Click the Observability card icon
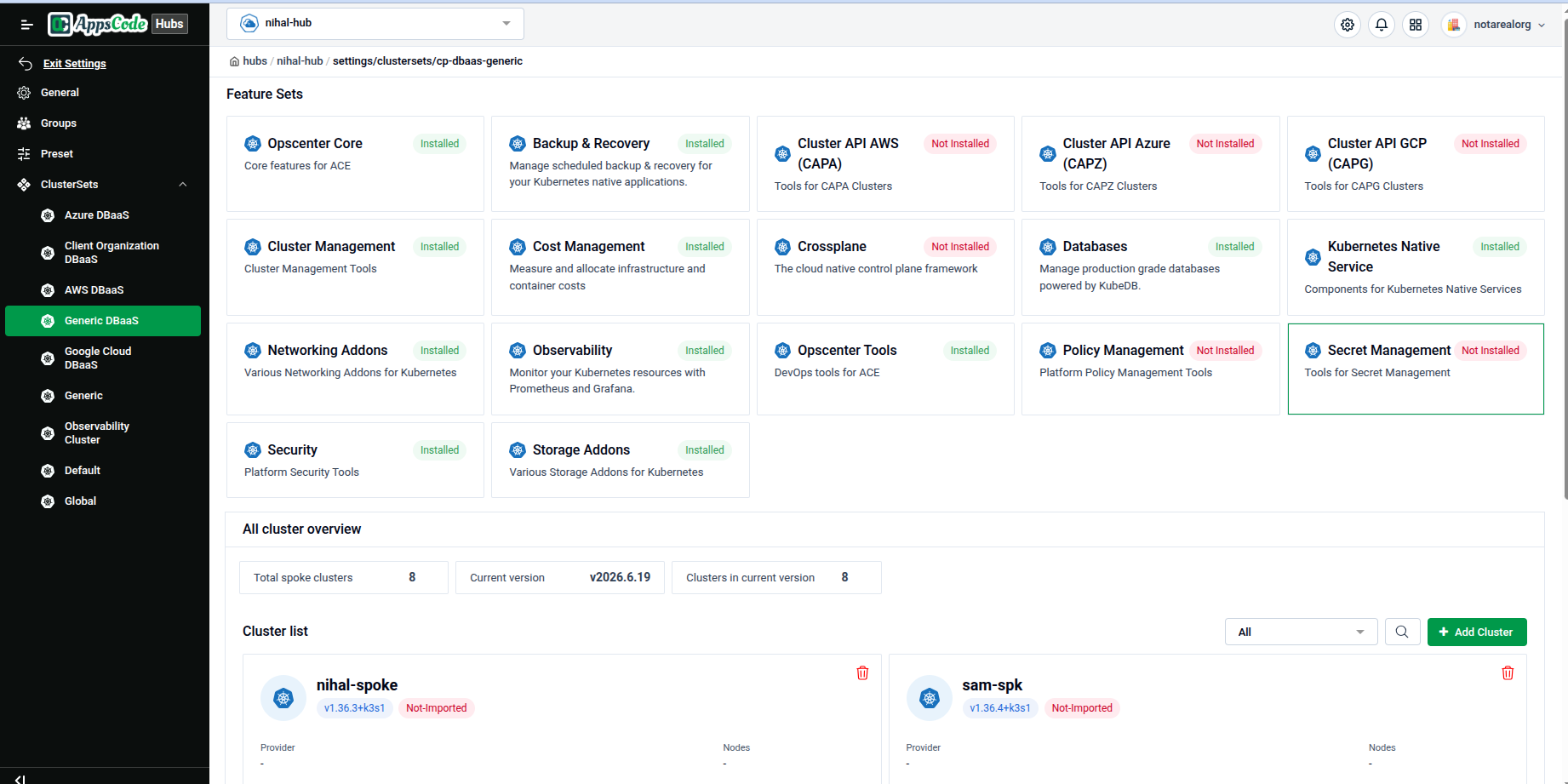 coord(518,351)
